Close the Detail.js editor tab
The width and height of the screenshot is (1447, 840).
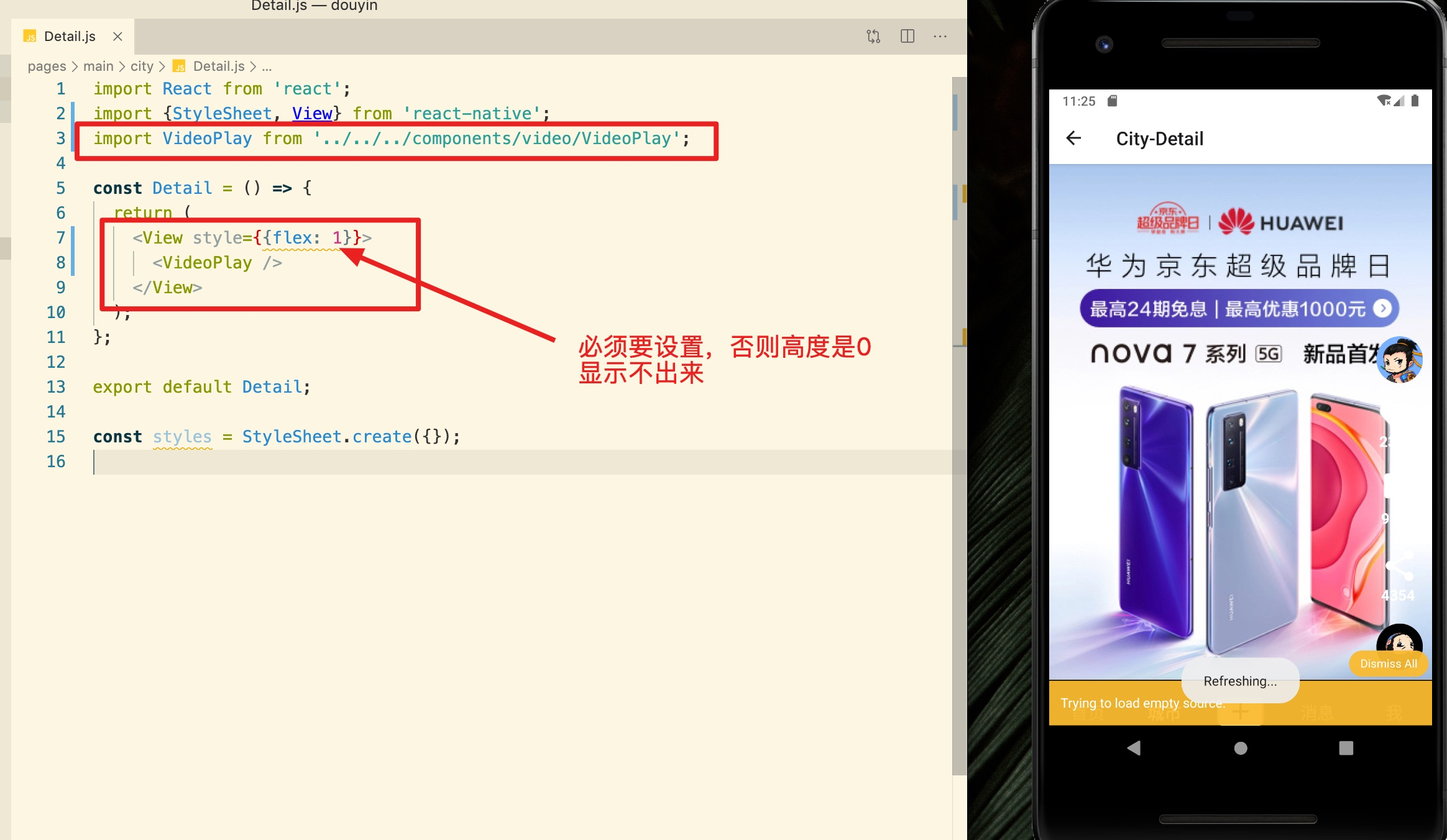117,37
